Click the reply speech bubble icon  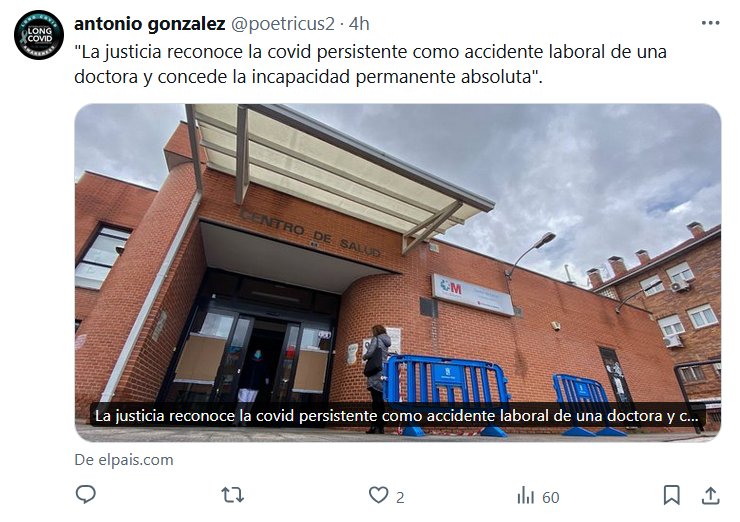[86, 495]
